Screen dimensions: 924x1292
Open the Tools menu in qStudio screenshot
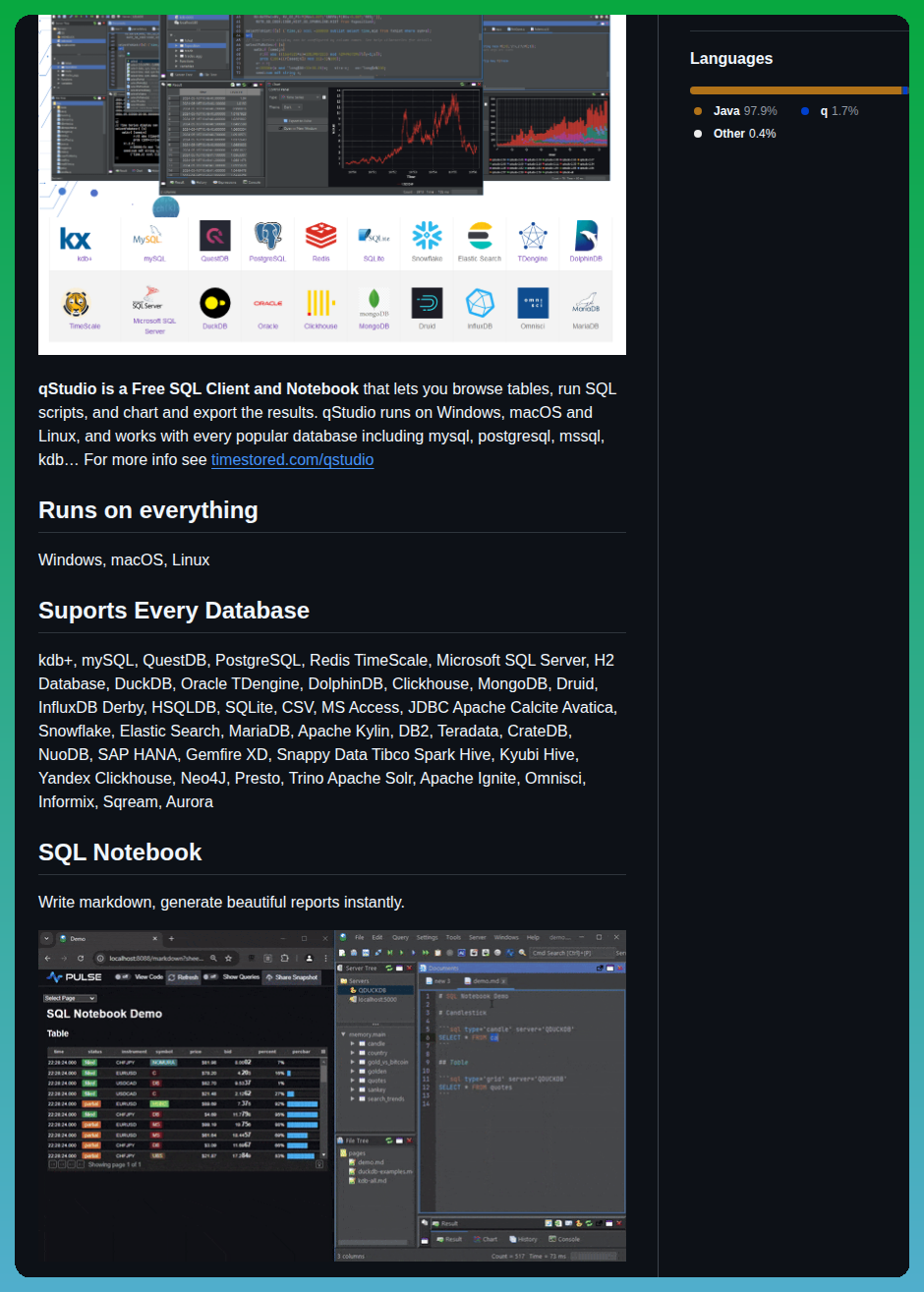pyautogui.click(x=453, y=938)
